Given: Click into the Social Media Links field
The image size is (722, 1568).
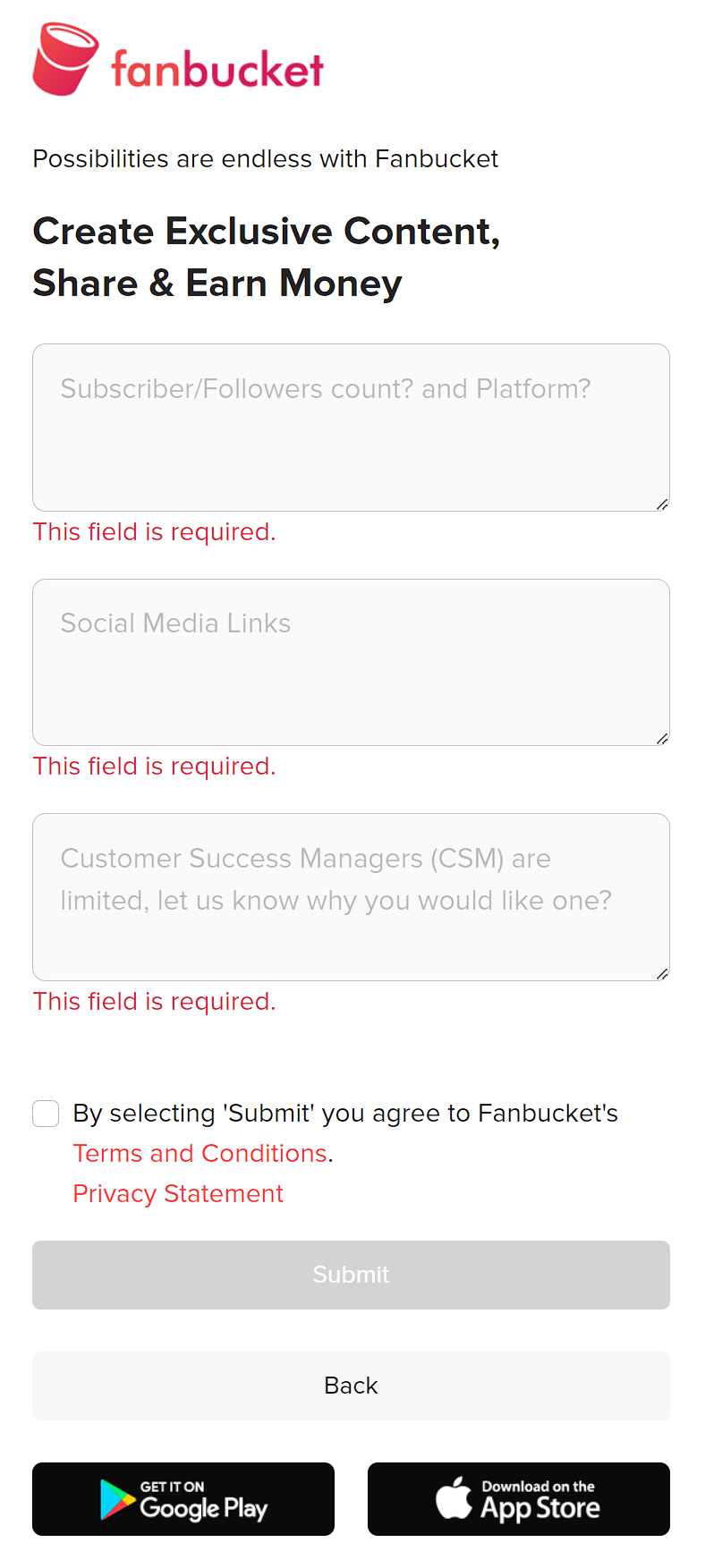Looking at the screenshot, I should tap(351, 662).
